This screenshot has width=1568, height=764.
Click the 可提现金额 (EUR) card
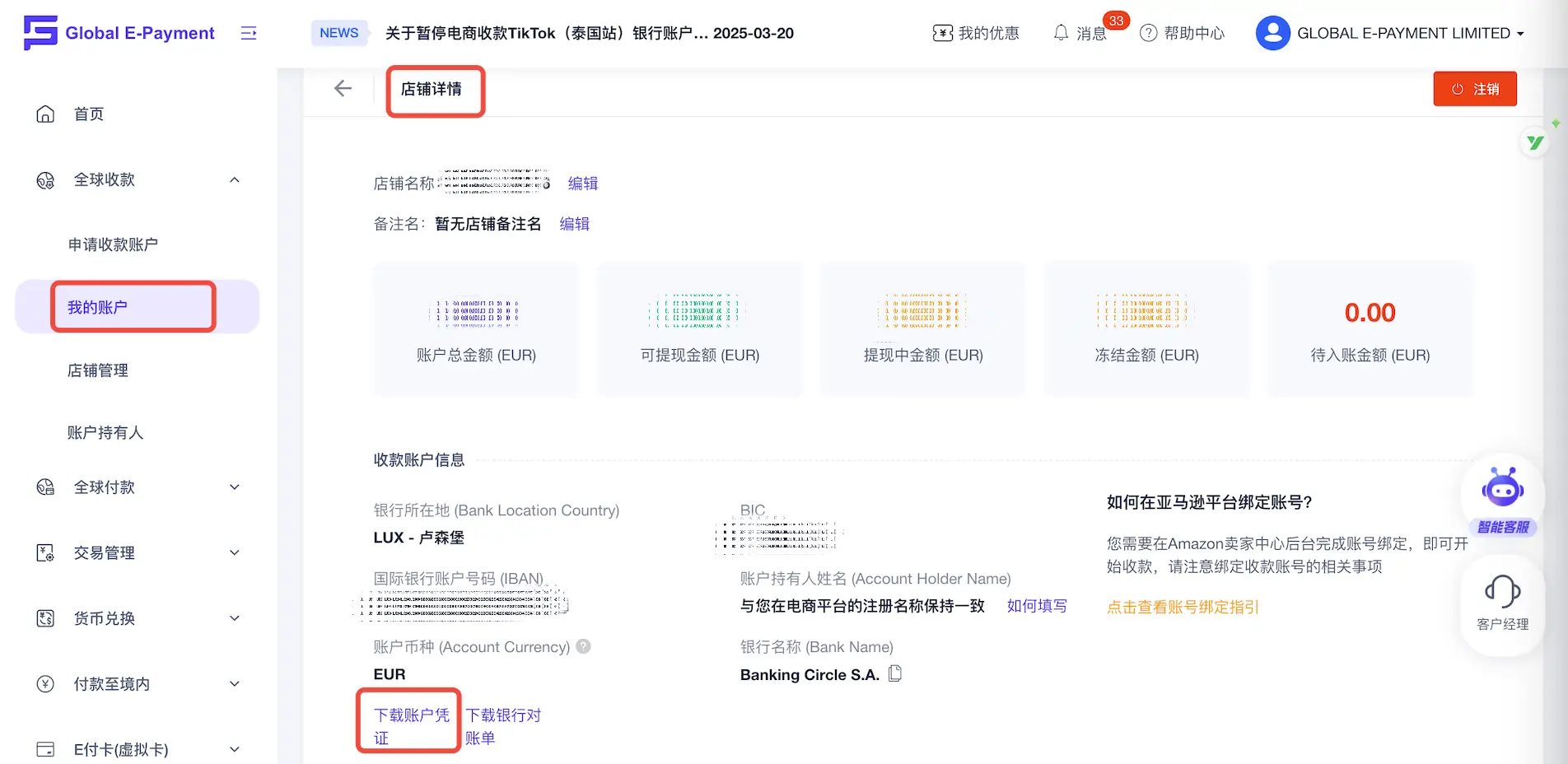point(700,329)
